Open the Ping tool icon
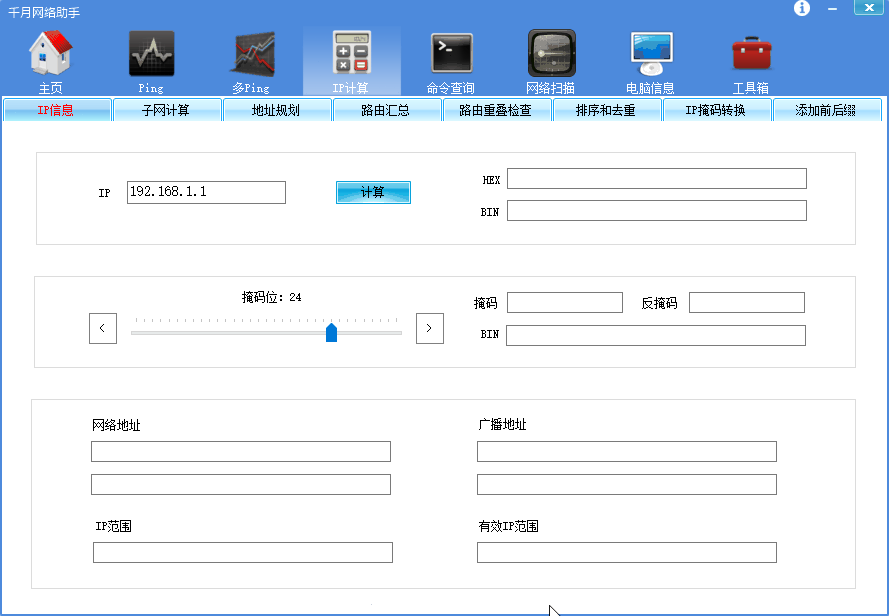889x616 pixels. click(x=151, y=56)
